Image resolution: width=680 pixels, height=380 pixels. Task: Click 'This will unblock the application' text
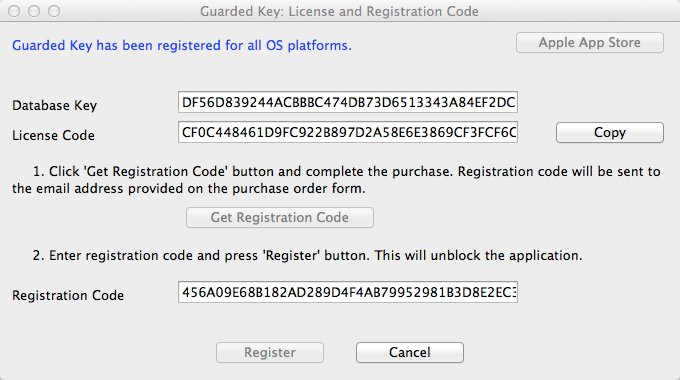[x=478, y=255]
